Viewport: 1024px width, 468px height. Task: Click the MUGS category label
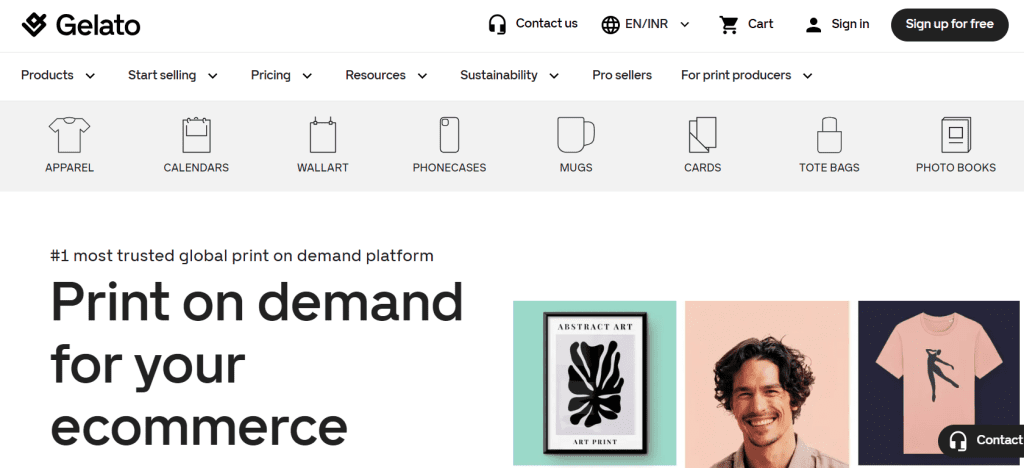576,168
